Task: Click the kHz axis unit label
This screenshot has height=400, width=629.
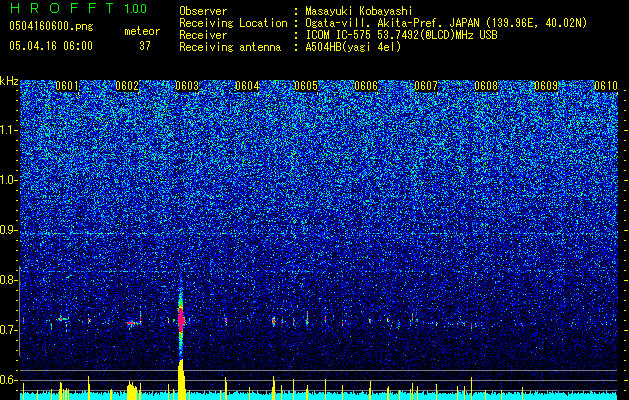Action: pos(9,81)
